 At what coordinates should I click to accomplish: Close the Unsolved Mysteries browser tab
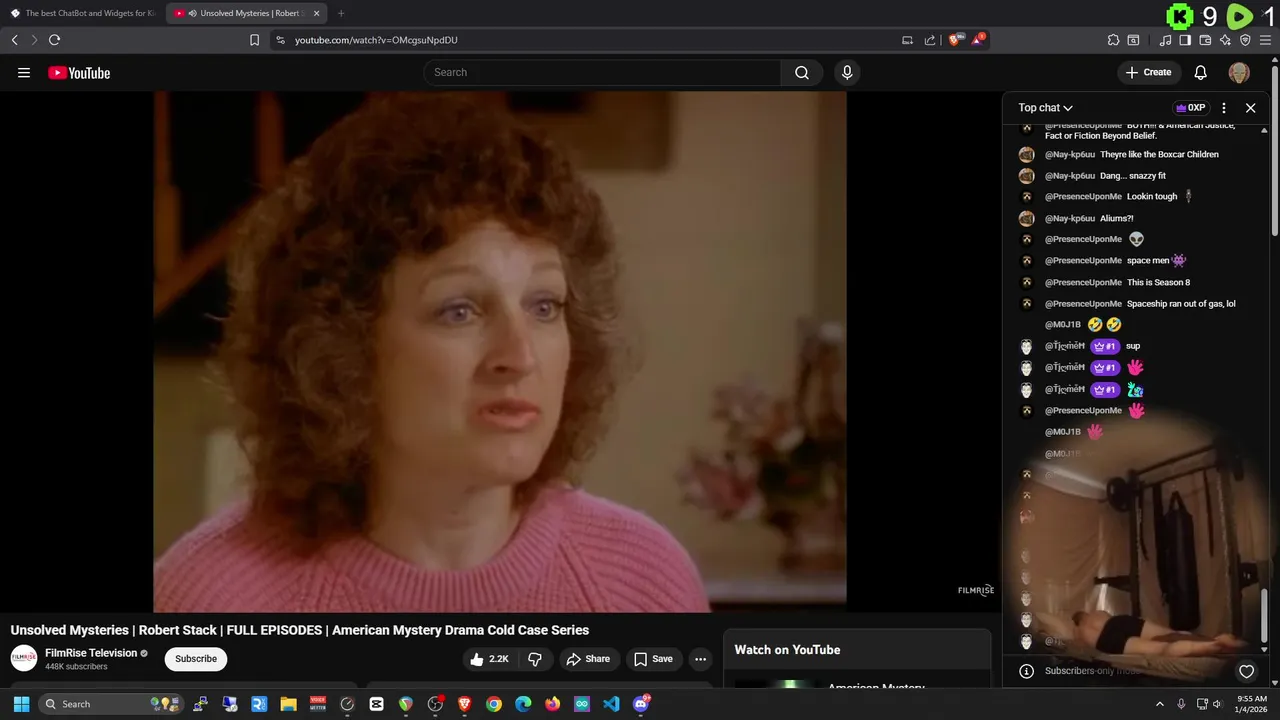click(x=317, y=13)
